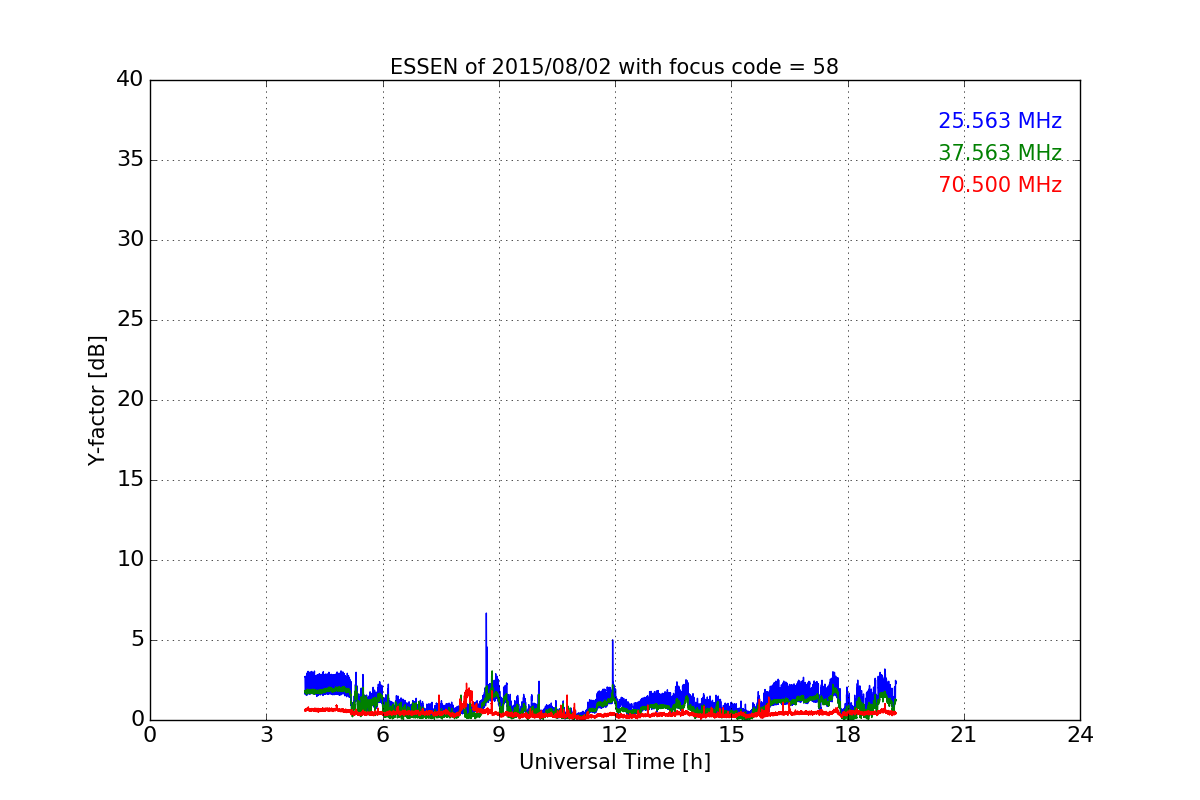This screenshot has width=1200, height=800.
Task: Click the y-axis tick label 5
Action: pos(136,640)
